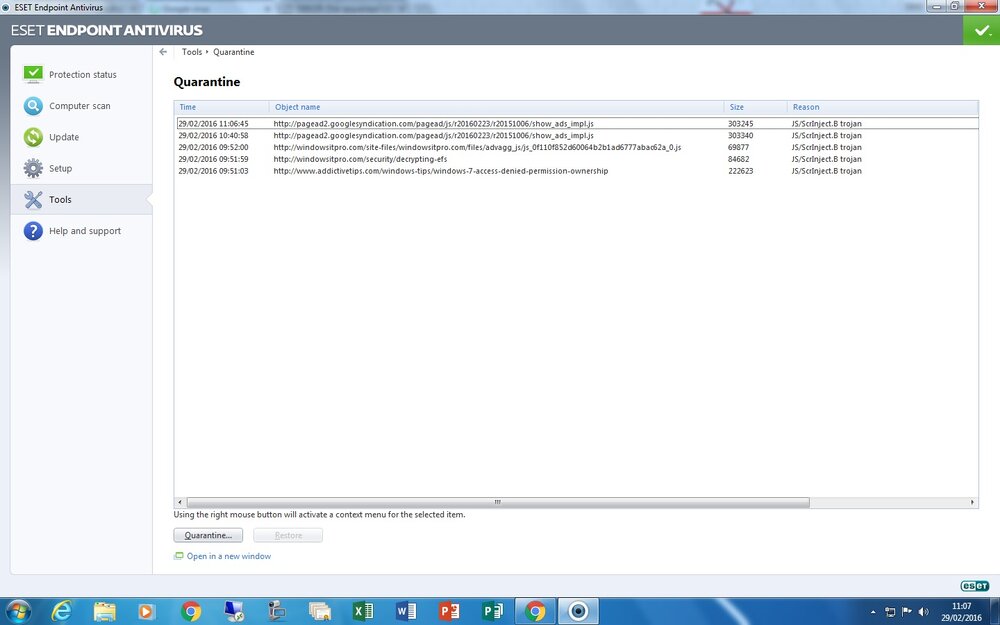
Task: Open the media player taskbar icon
Action: pyautogui.click(x=146, y=611)
